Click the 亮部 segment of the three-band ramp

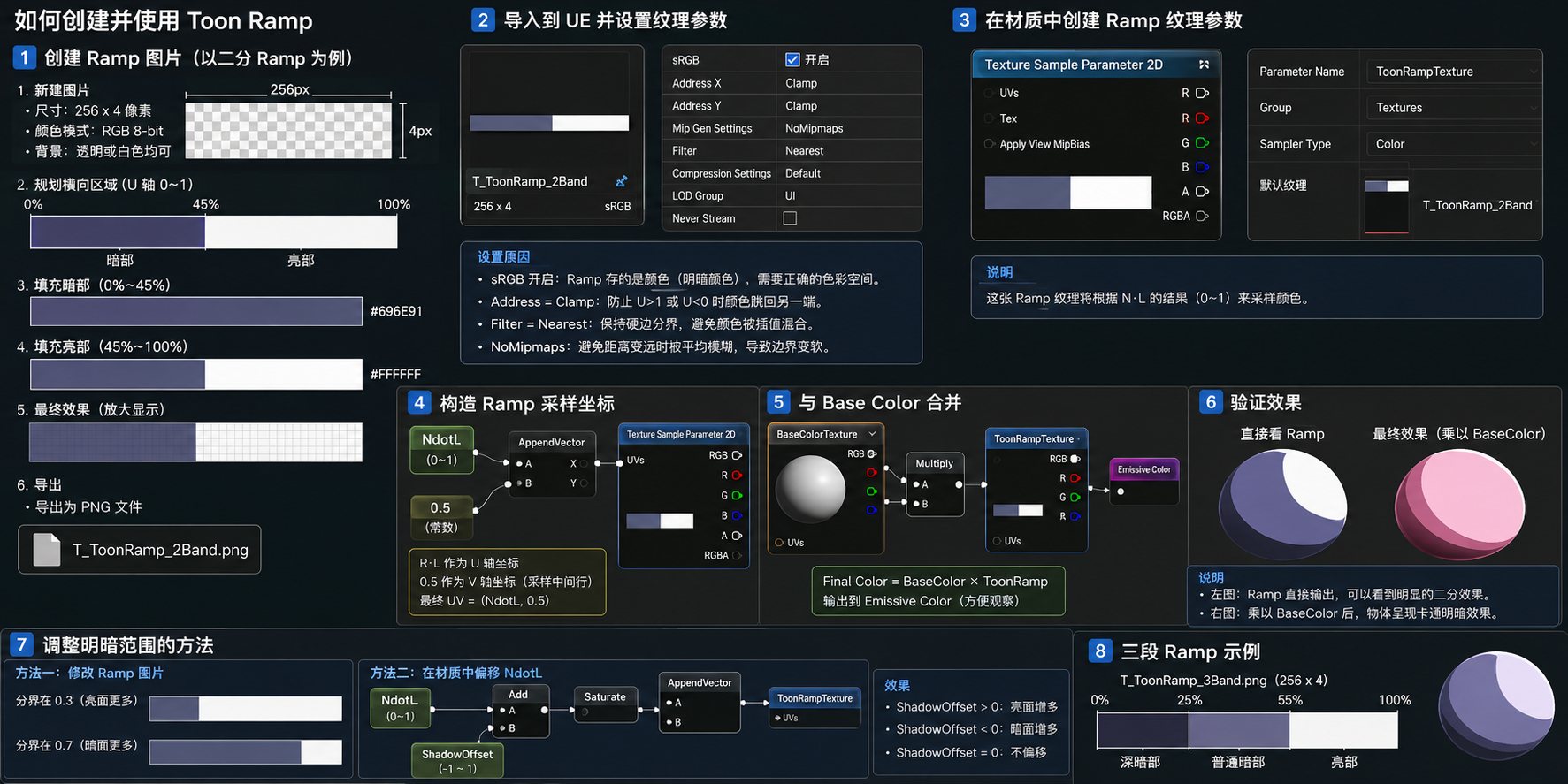[1343, 730]
